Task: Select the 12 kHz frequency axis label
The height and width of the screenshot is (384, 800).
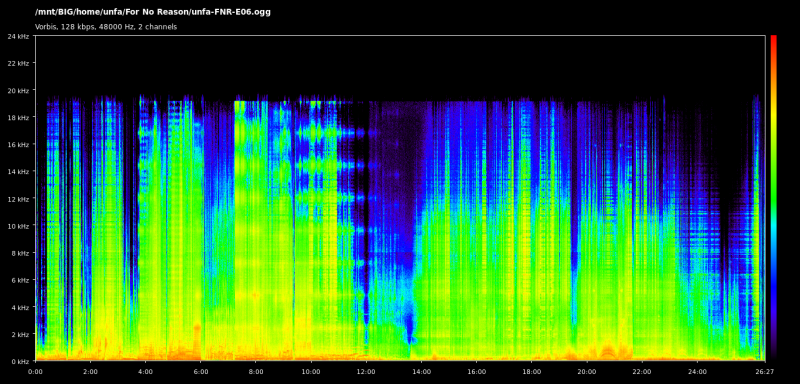Action: 18,198
